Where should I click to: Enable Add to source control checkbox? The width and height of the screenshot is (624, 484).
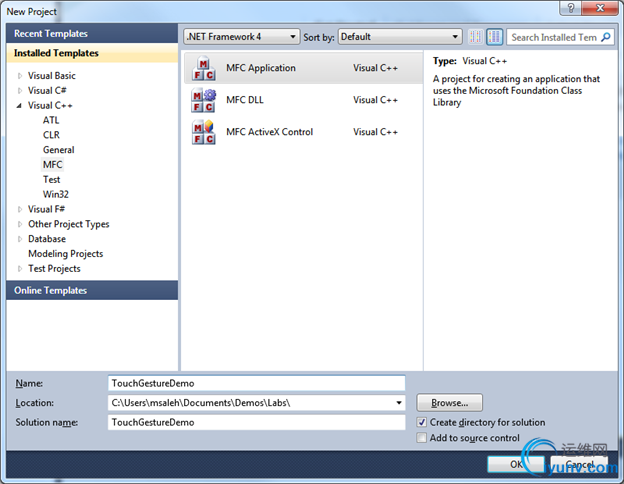[x=421, y=438]
